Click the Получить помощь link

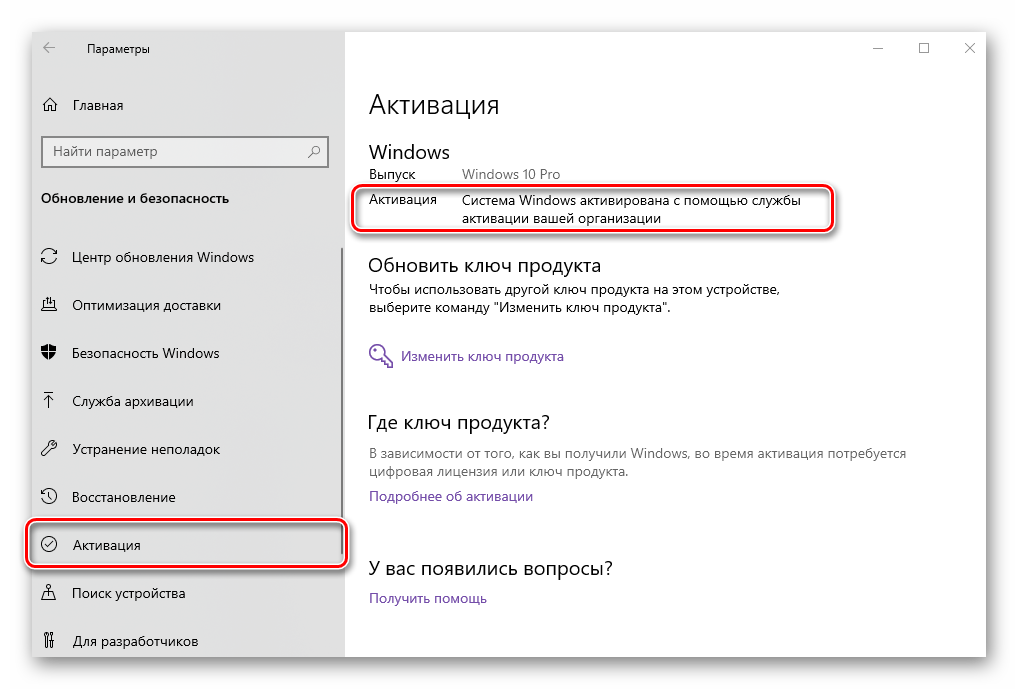[x=427, y=598]
